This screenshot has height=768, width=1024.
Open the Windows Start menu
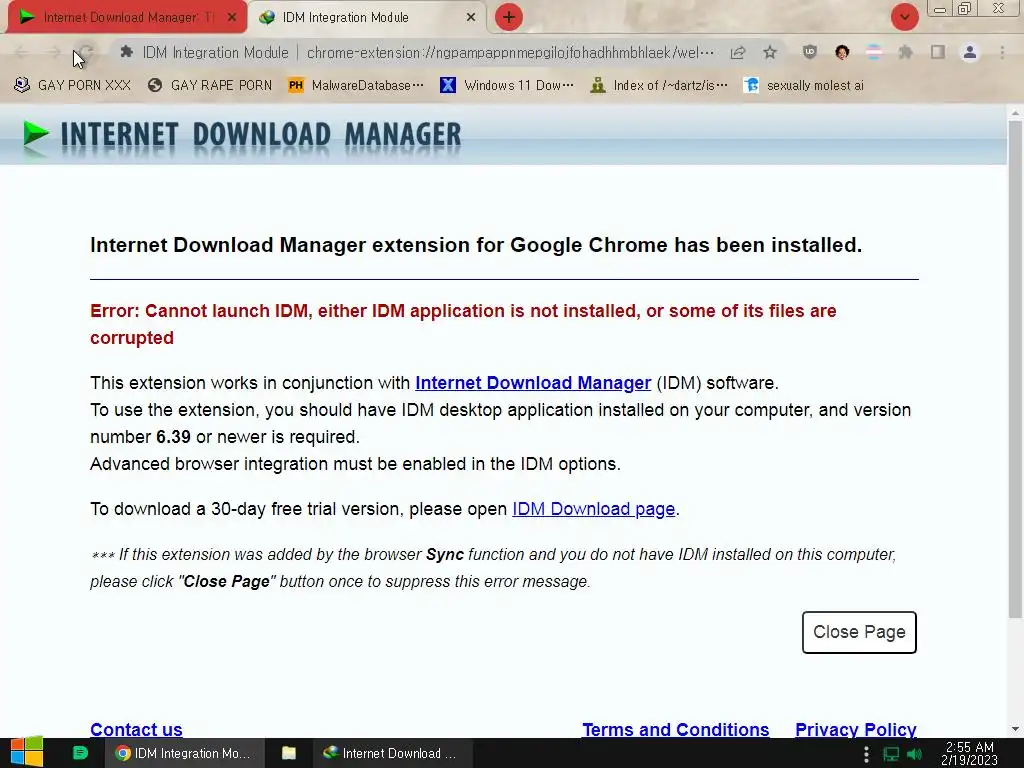click(27, 753)
